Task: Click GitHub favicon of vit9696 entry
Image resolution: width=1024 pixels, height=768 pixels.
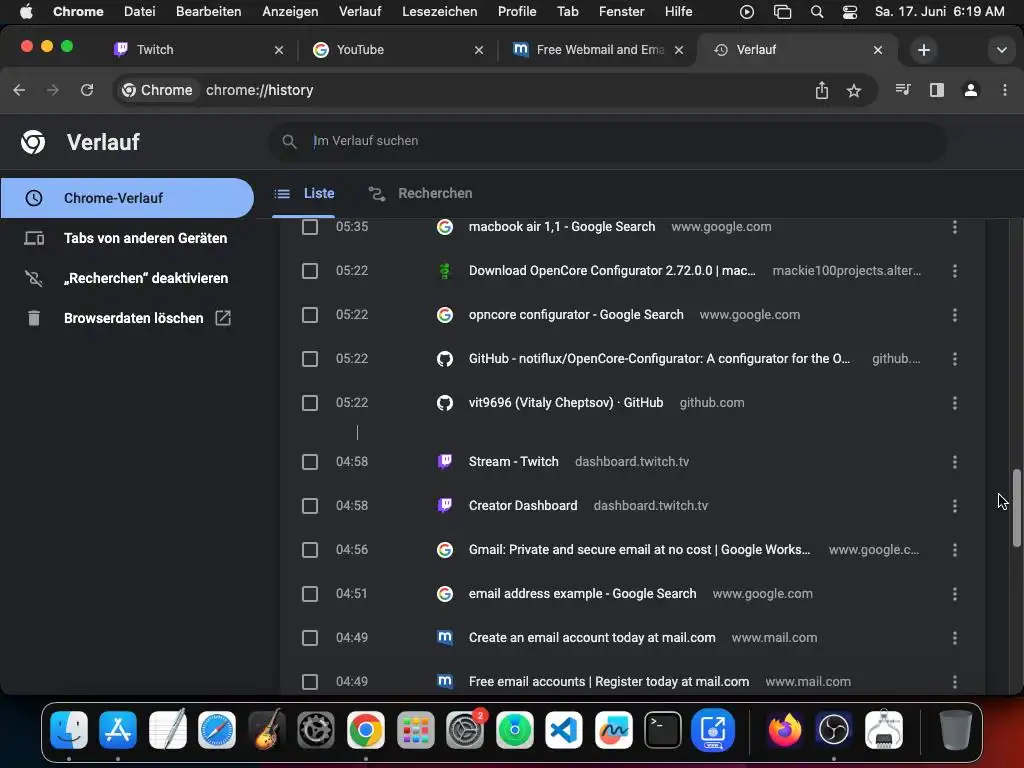Action: 445,403
